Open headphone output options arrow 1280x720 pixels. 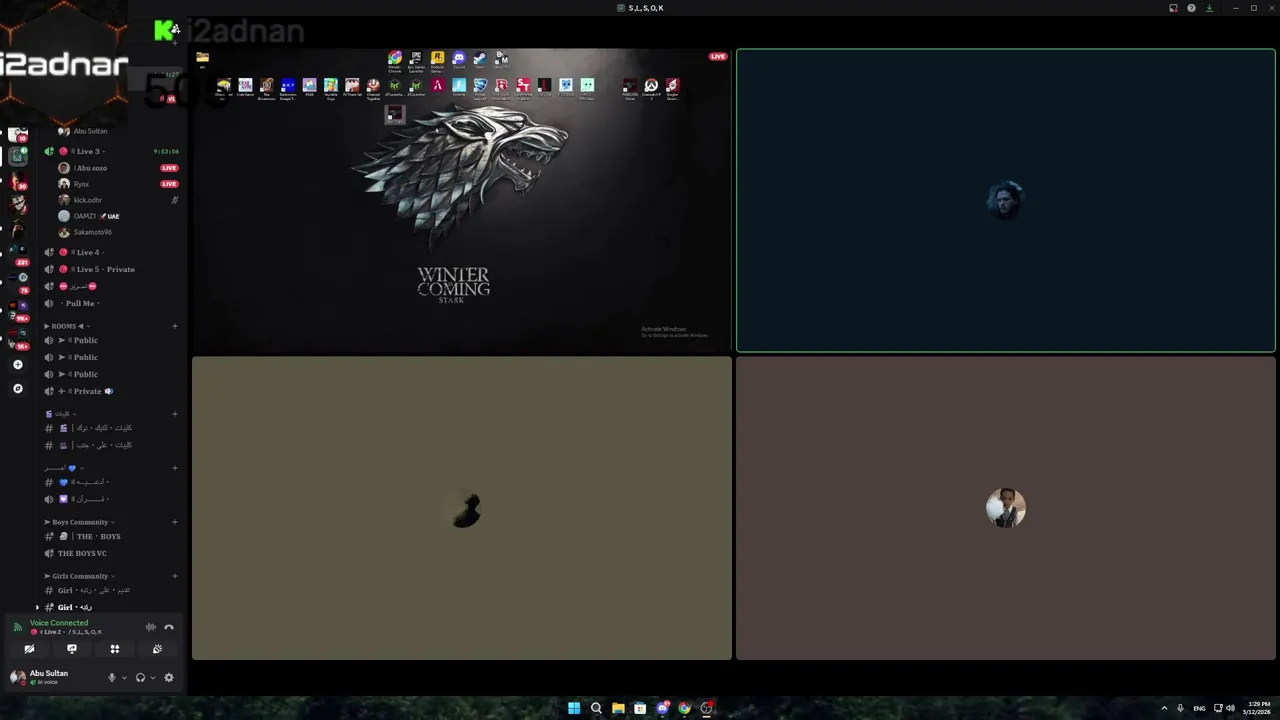(152, 677)
